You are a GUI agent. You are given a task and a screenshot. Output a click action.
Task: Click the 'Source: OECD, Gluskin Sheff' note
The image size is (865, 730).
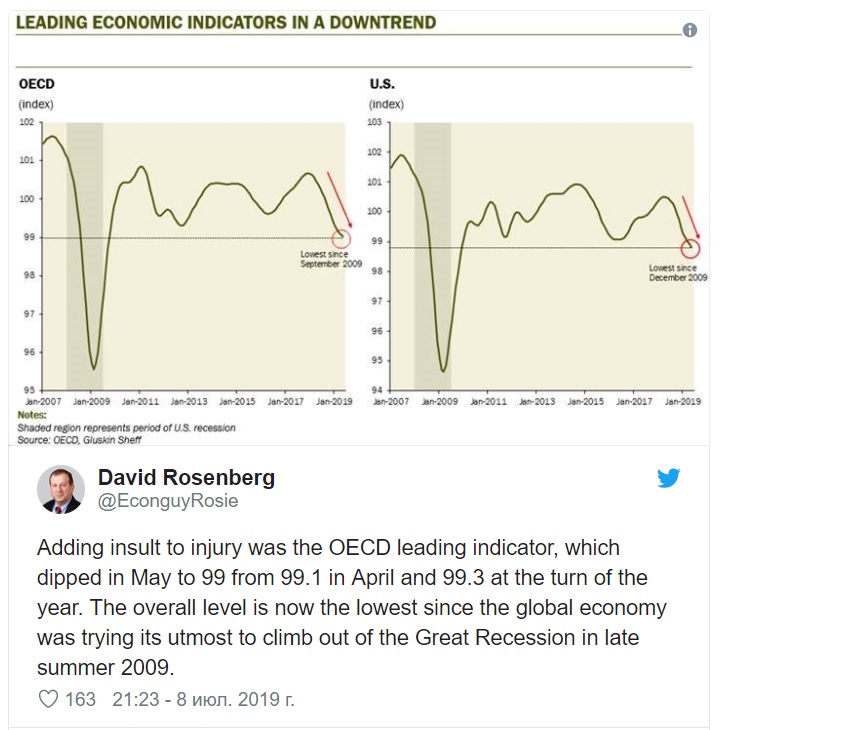pyautogui.click(x=79, y=440)
